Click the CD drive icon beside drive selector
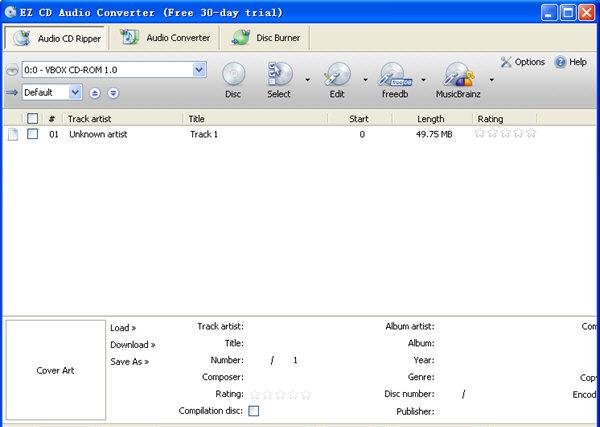This screenshot has width=600, height=427. pos(12,70)
